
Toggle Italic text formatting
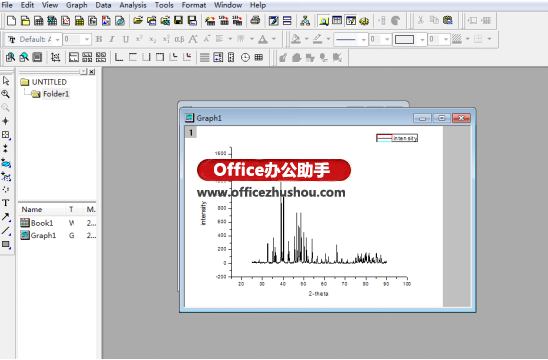click(x=112, y=39)
